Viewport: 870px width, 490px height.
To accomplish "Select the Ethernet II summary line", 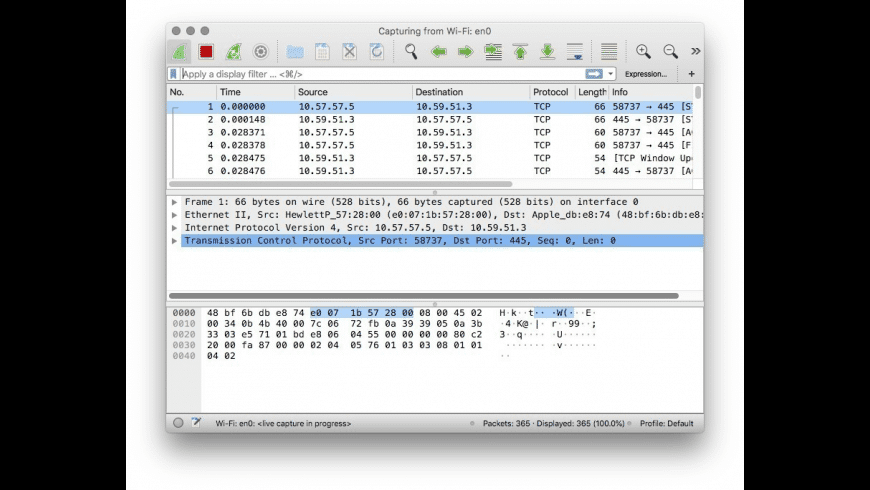I will tap(444, 215).
